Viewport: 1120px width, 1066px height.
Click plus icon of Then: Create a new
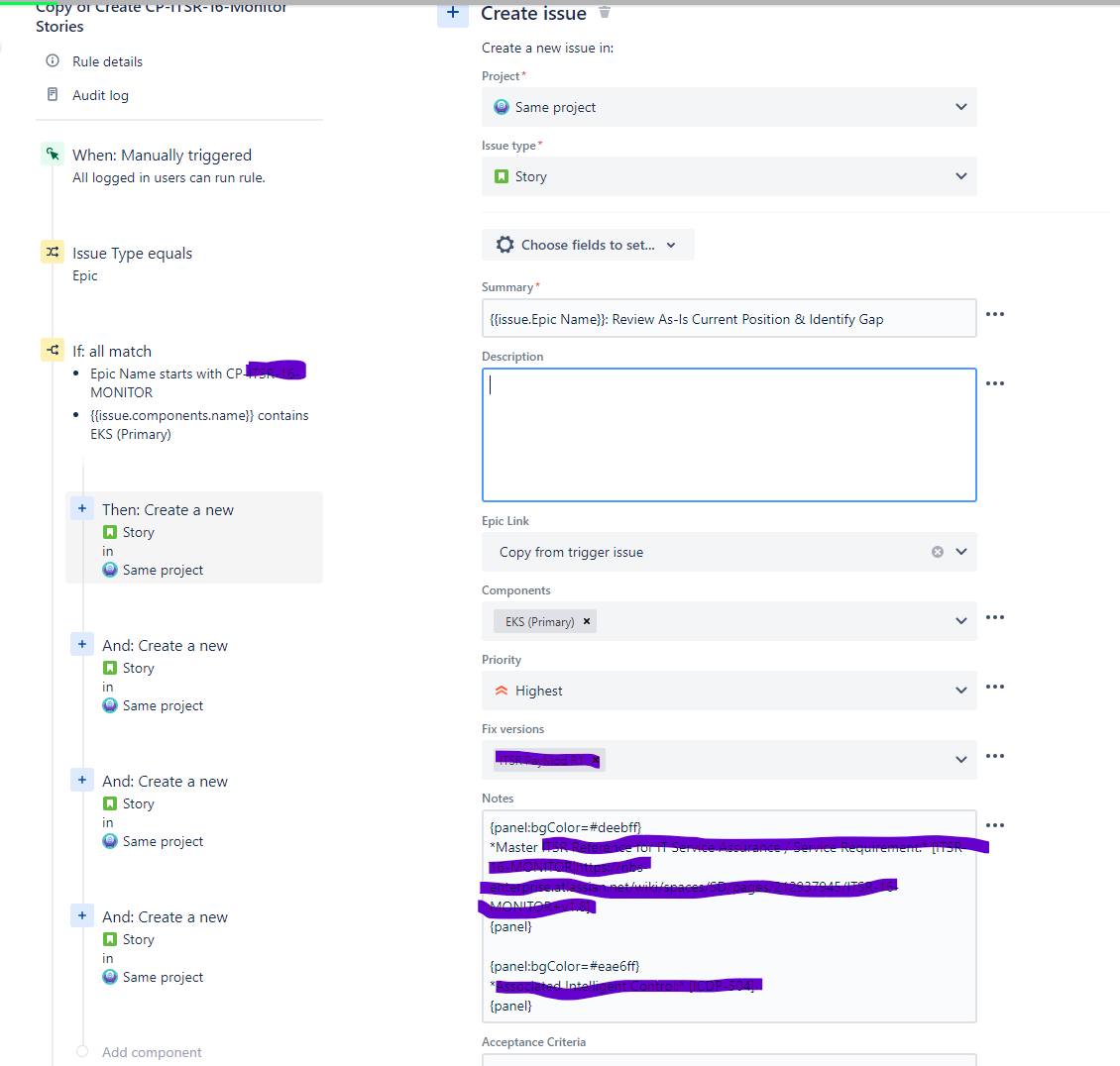(82, 508)
